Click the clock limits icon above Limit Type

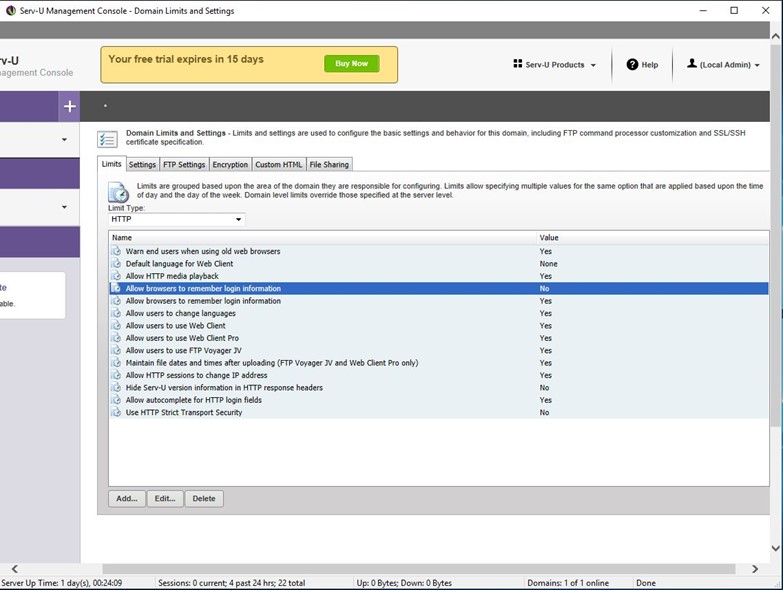point(119,192)
